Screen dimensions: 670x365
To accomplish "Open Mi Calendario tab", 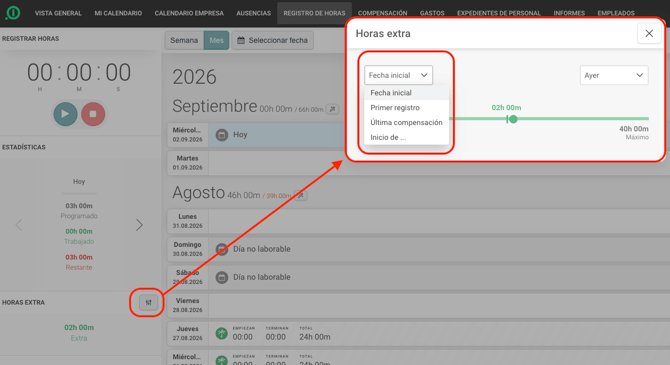I will tap(118, 13).
